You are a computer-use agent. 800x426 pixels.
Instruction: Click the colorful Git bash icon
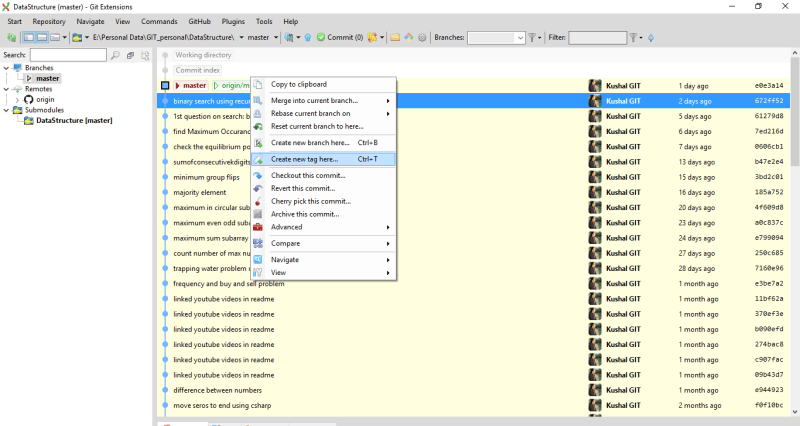click(409, 37)
